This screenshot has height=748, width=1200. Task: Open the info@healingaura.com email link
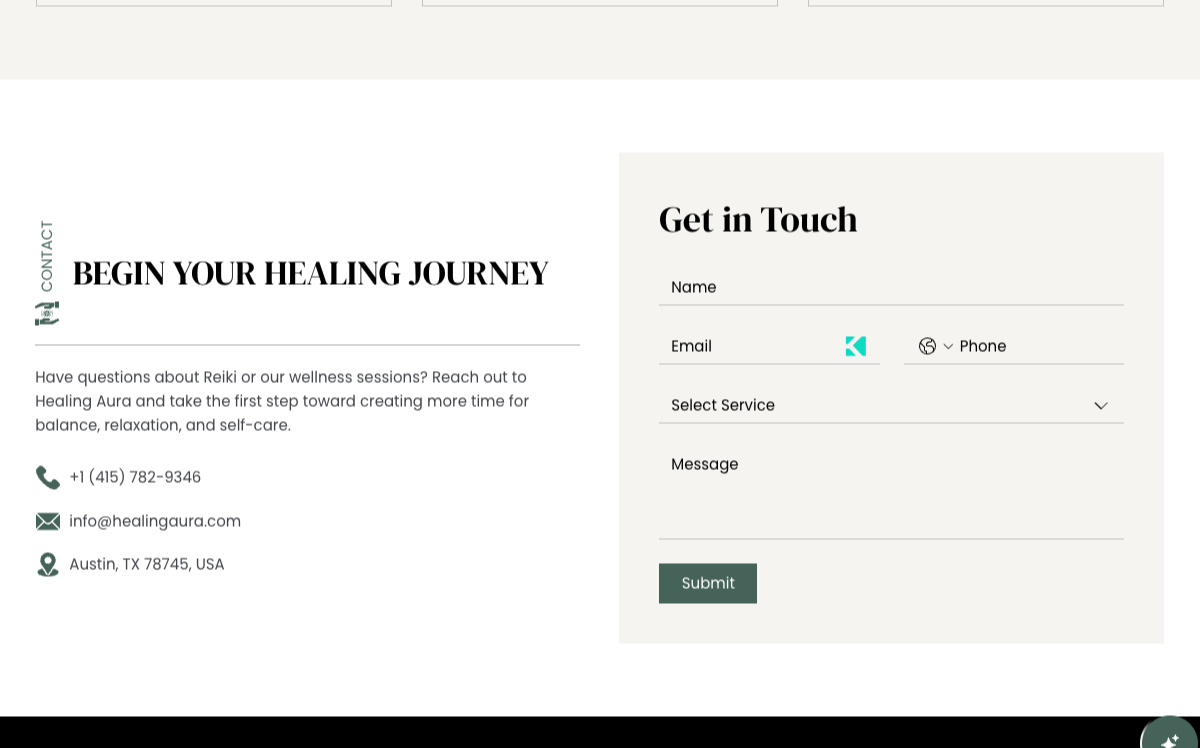(155, 521)
